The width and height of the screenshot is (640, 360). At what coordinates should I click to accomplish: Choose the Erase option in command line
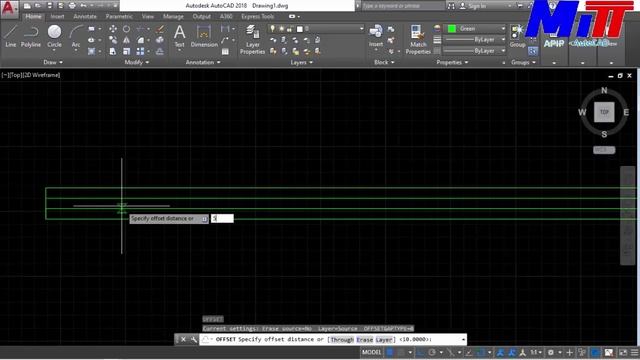click(364, 340)
